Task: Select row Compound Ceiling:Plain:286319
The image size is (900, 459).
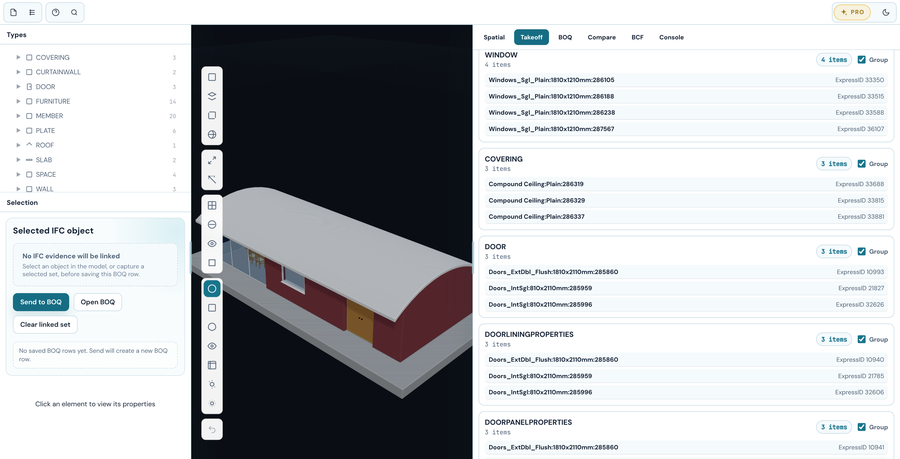Action: point(686,184)
